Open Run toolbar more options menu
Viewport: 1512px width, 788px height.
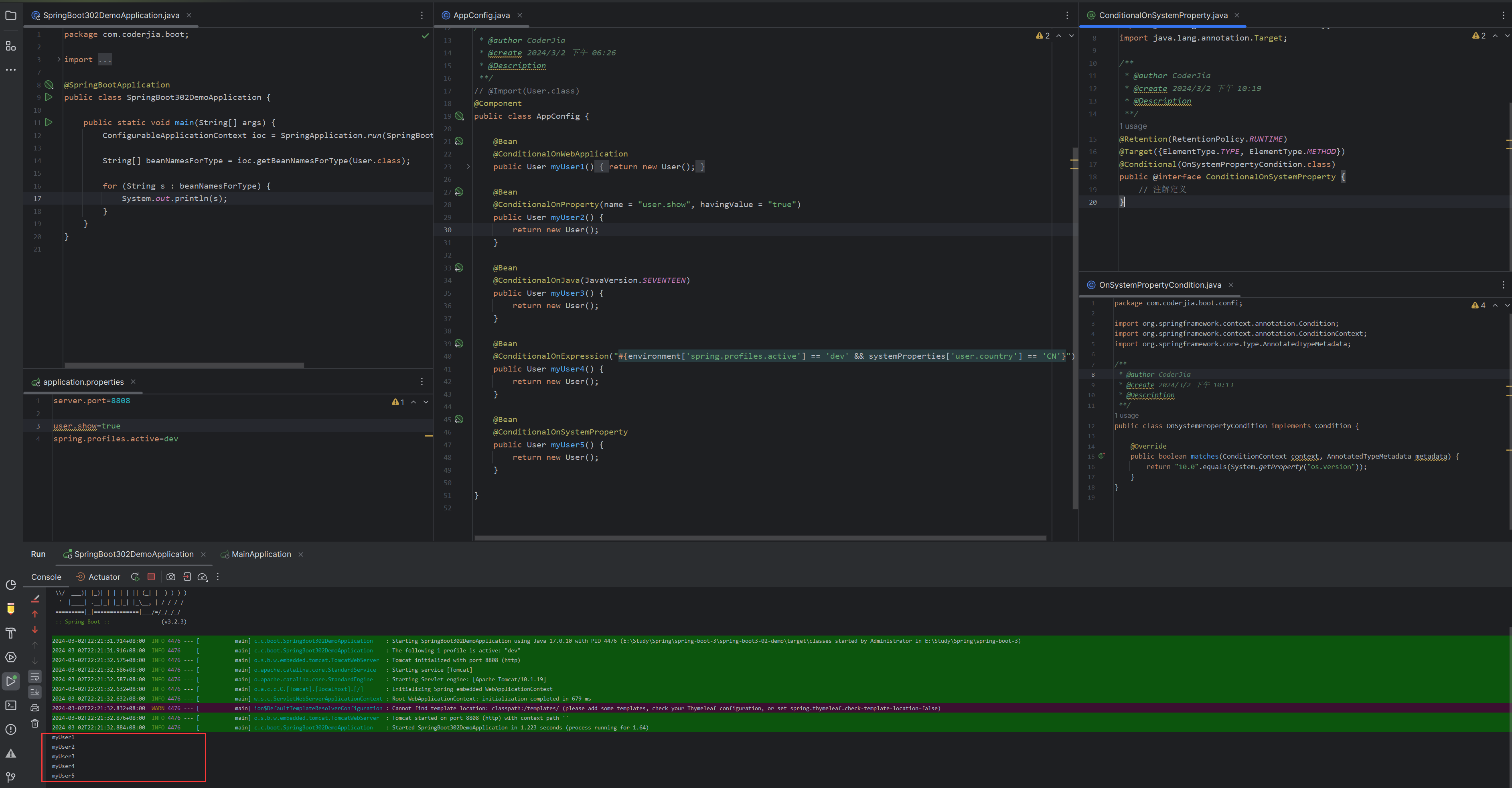coord(218,577)
